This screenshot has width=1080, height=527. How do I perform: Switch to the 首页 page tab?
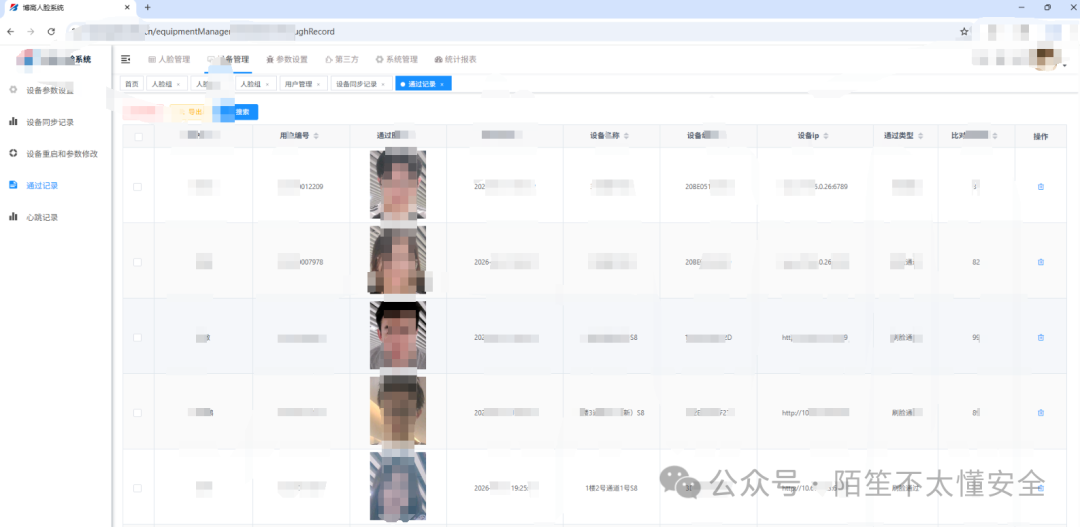[x=131, y=84]
